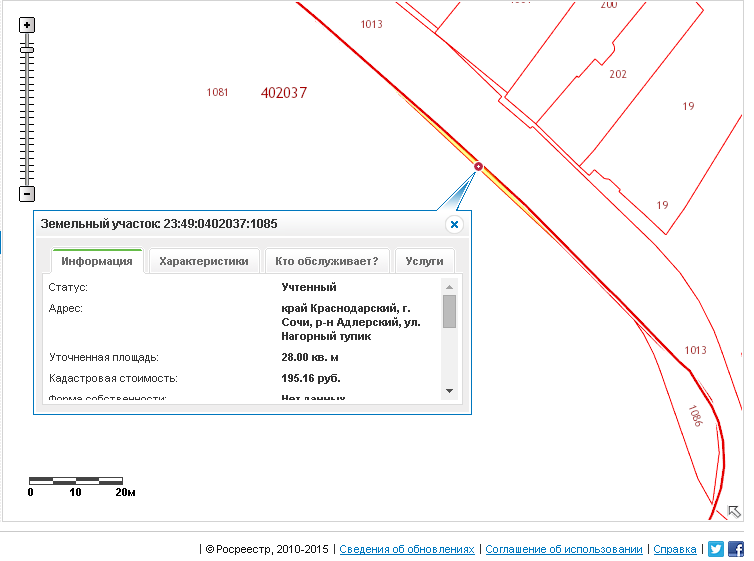754x561 pixels.
Task: Click parcel label 1081 on map
Action: 218,92
